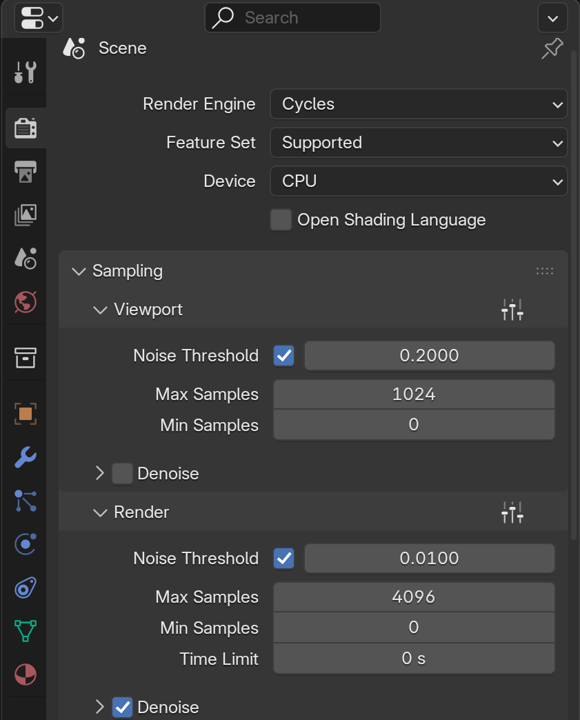The height and width of the screenshot is (720, 580).
Task: Collapse the Sampling panel
Action: click(79, 271)
